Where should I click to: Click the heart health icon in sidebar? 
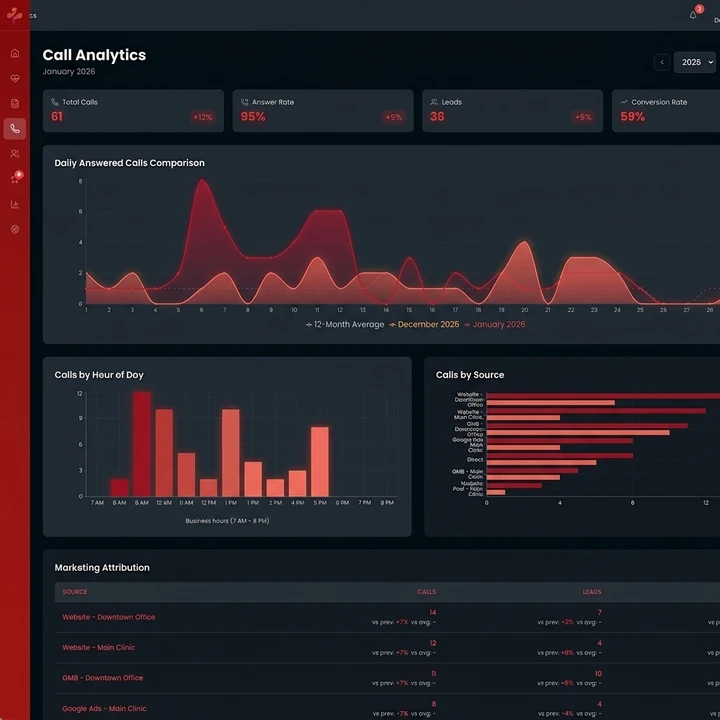point(15,79)
